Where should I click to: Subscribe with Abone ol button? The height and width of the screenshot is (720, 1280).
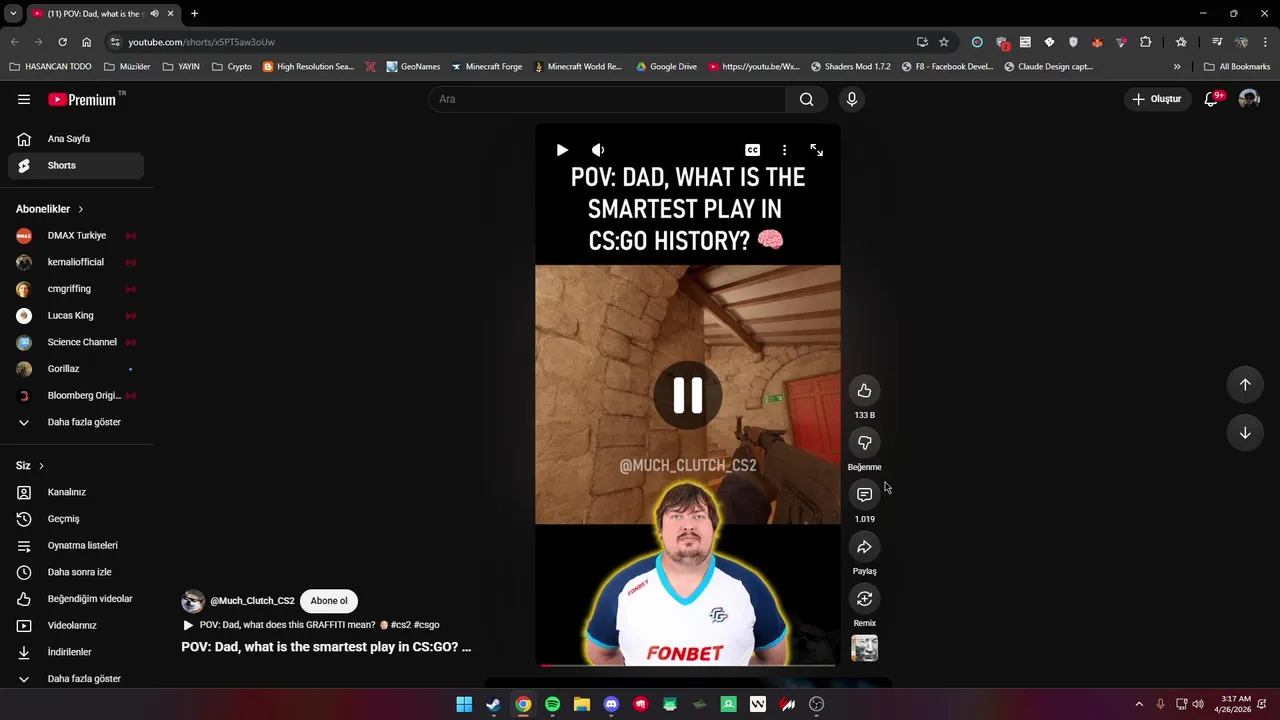click(x=329, y=601)
